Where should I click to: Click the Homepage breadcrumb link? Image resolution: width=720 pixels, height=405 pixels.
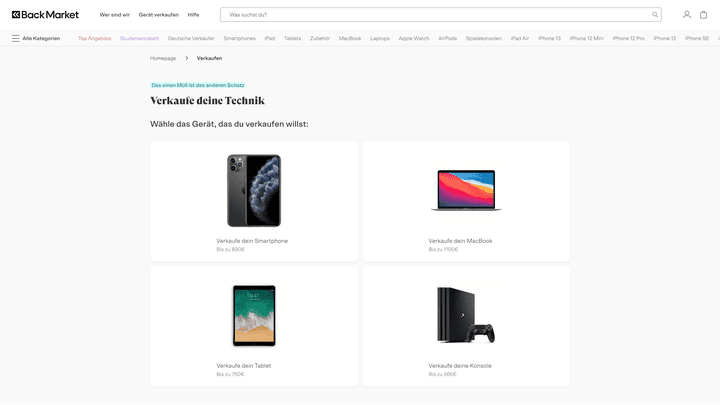pyautogui.click(x=163, y=58)
